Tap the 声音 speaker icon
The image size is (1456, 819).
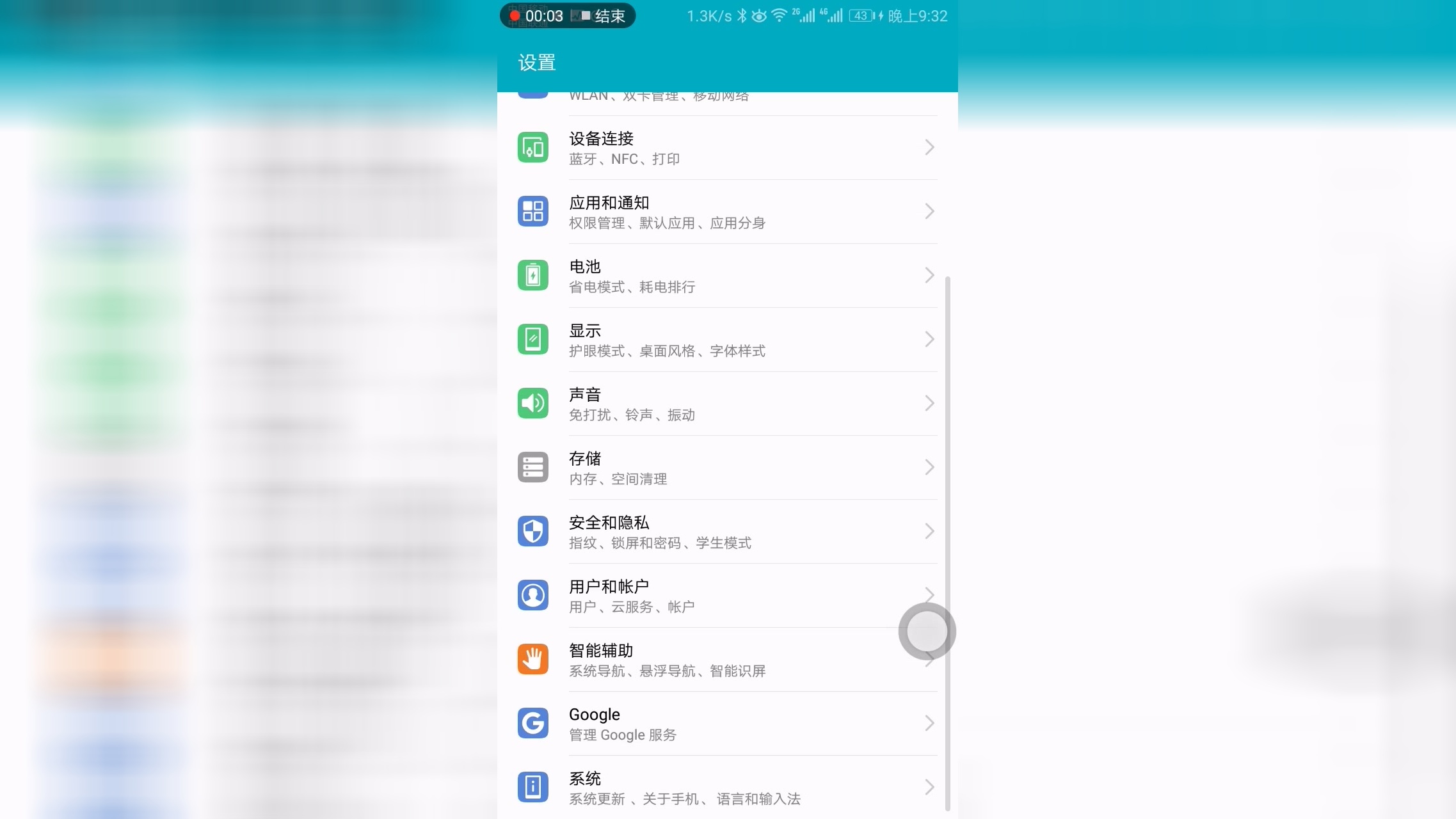(x=532, y=403)
